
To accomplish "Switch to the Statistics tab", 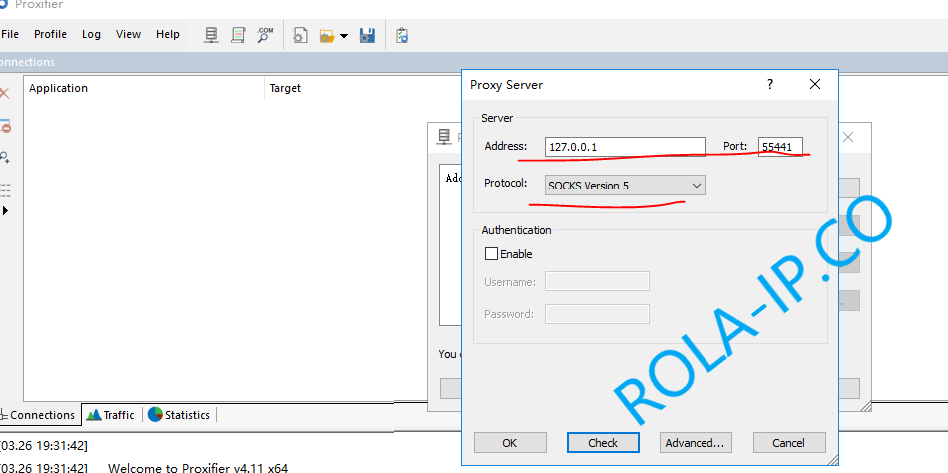I will click(179, 415).
